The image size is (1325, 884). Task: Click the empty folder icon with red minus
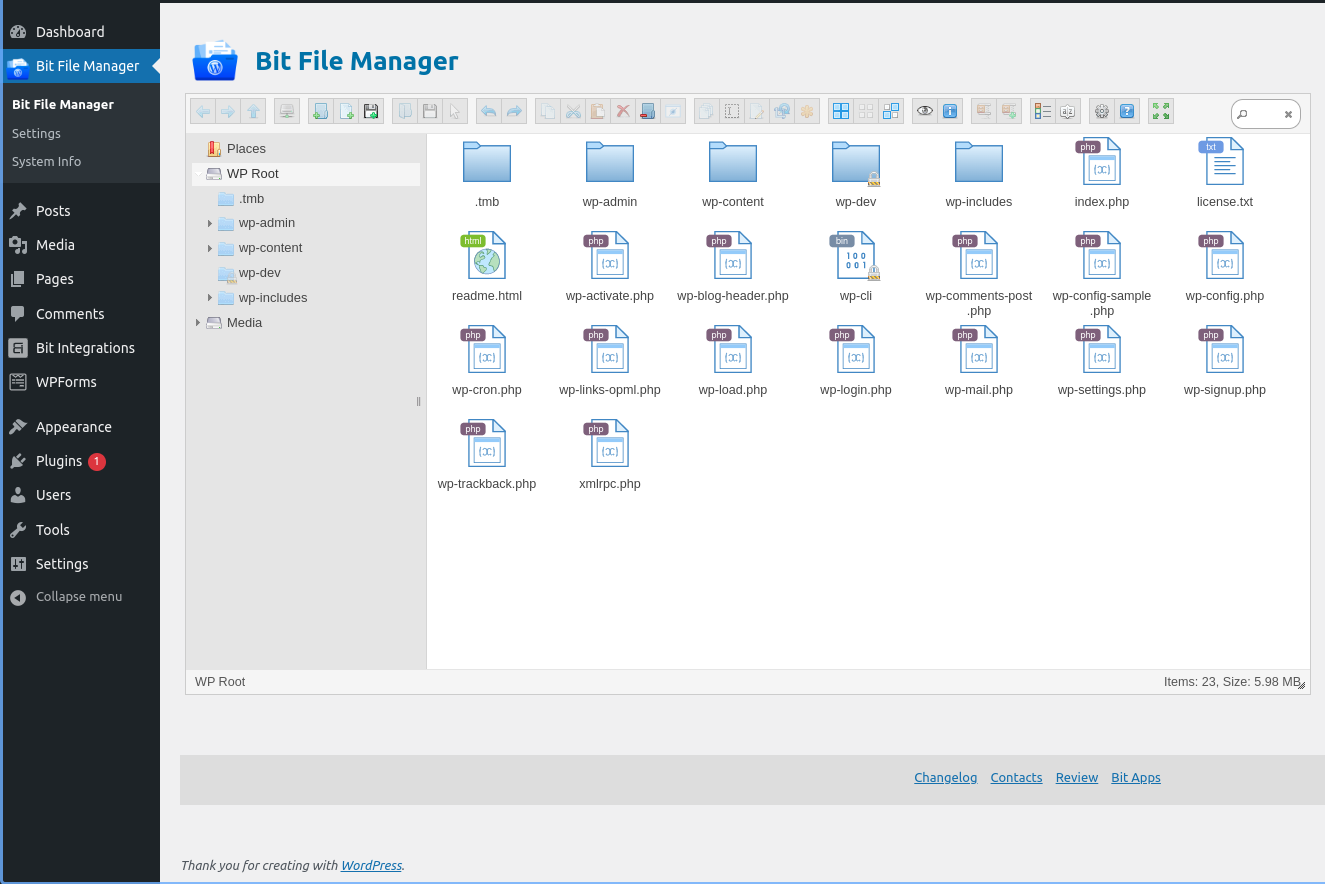[648, 111]
